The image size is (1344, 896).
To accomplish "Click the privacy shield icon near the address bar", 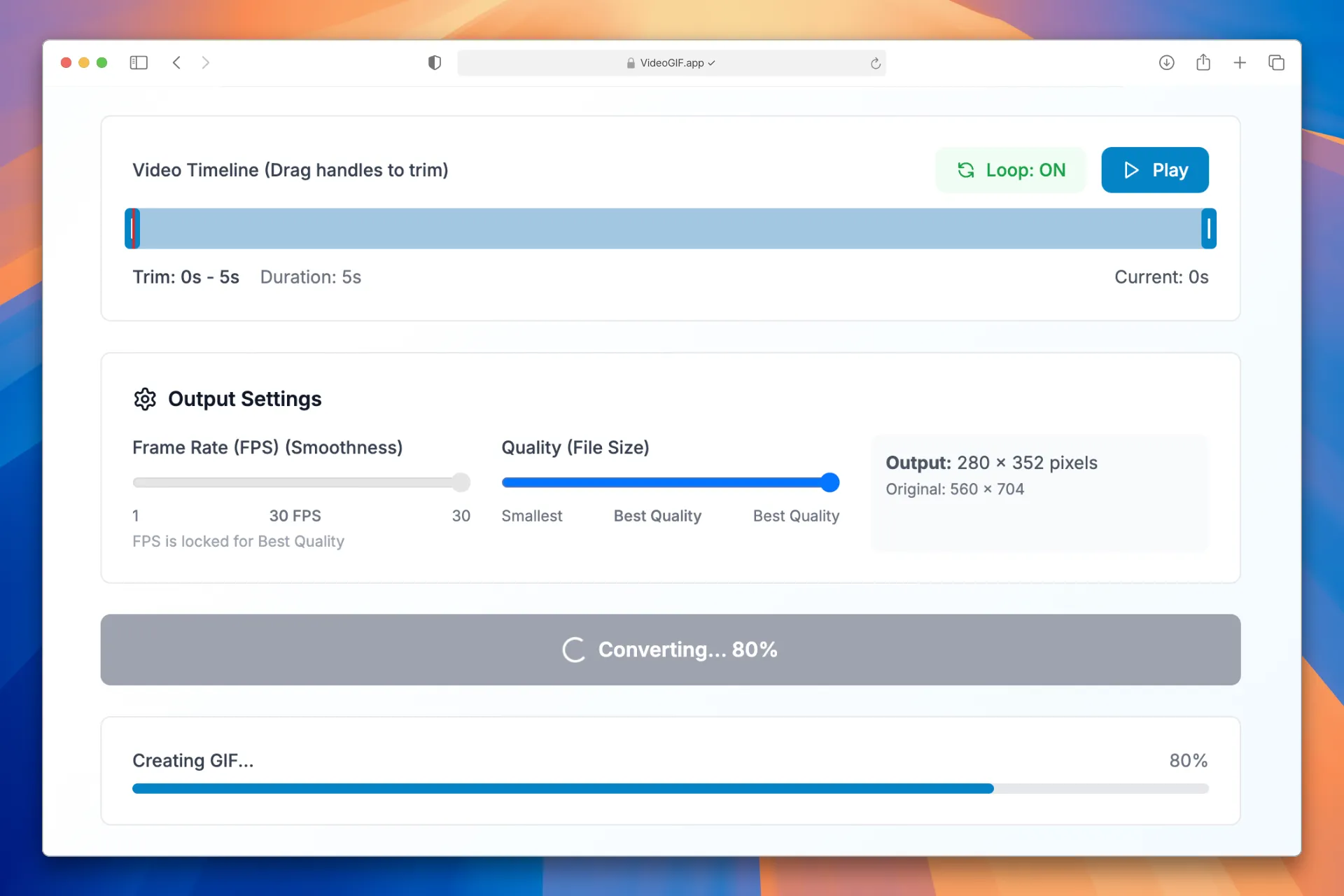I will click(434, 62).
